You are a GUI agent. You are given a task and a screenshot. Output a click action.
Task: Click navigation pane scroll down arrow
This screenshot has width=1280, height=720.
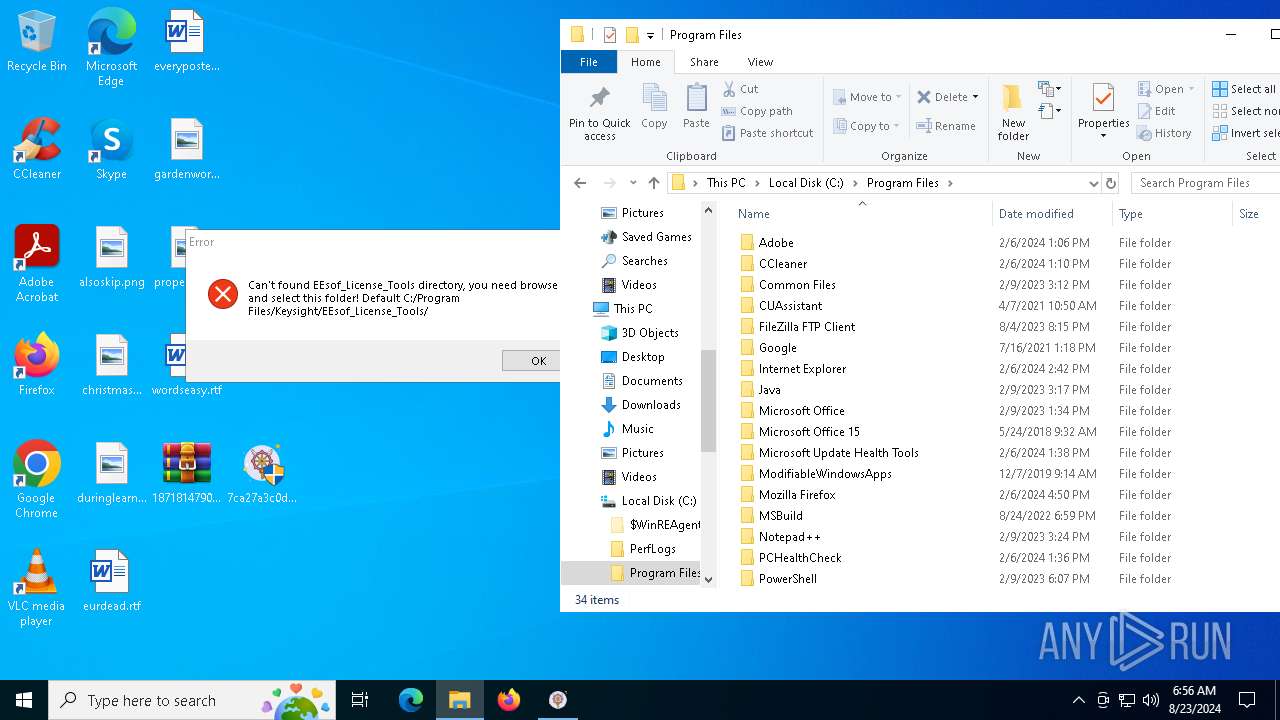(x=709, y=579)
